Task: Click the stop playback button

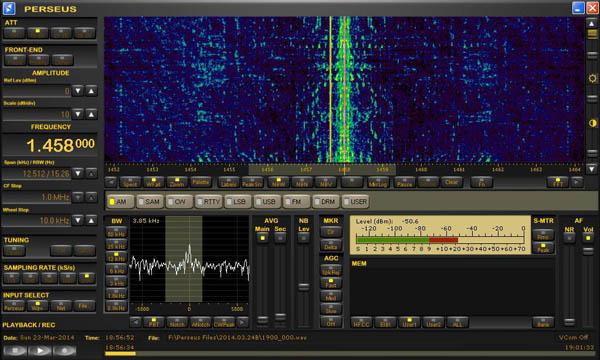Action: [x=15, y=350]
